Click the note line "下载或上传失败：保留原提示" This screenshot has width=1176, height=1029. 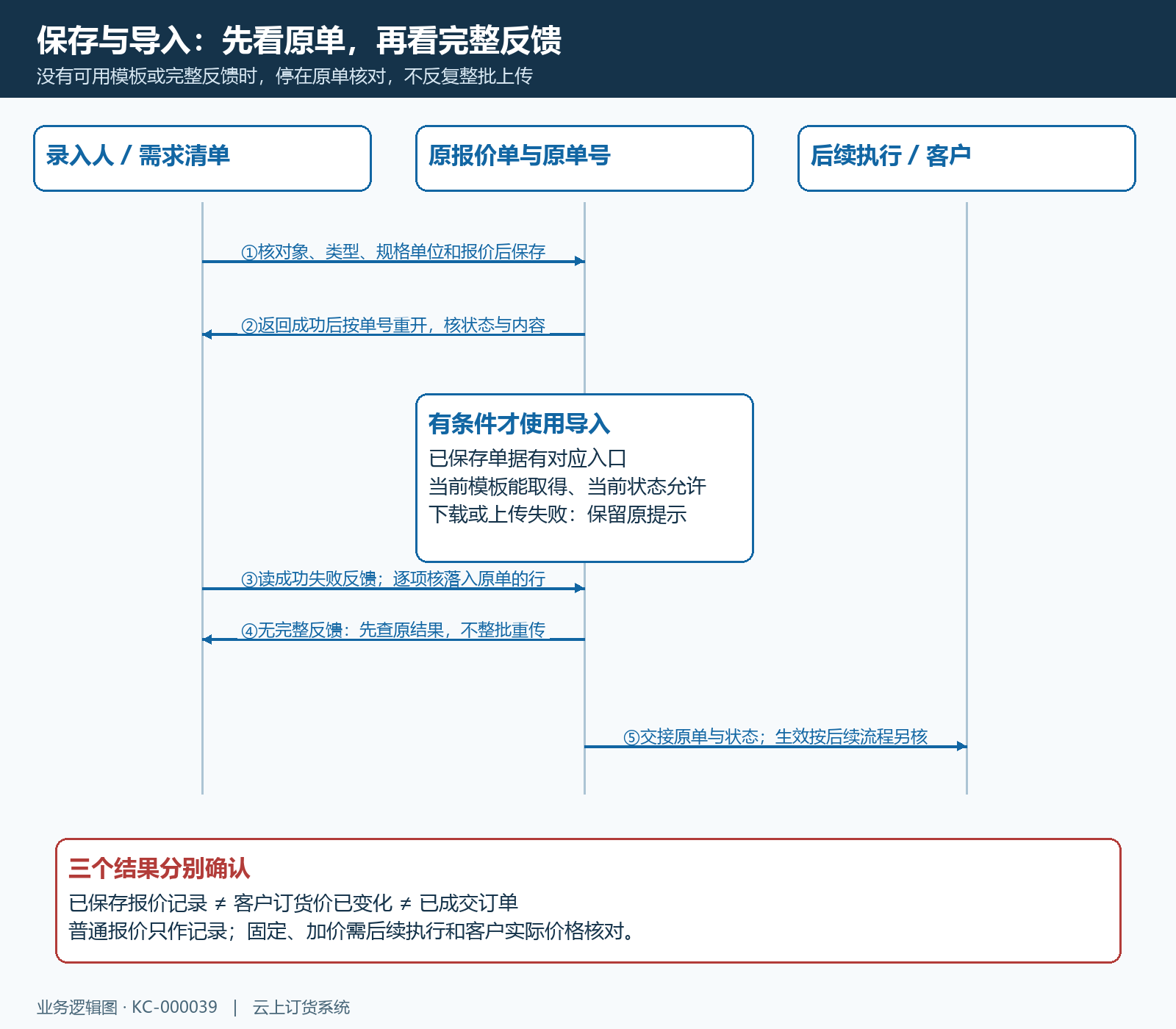558,514
